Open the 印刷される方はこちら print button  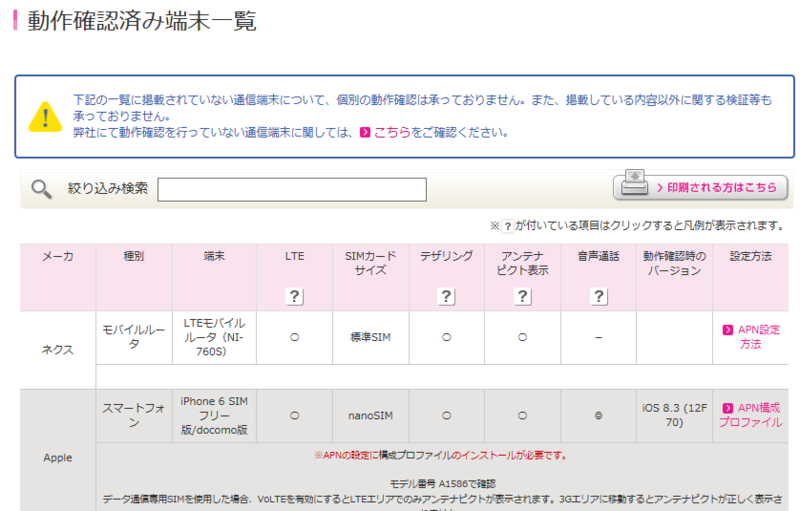click(701, 187)
